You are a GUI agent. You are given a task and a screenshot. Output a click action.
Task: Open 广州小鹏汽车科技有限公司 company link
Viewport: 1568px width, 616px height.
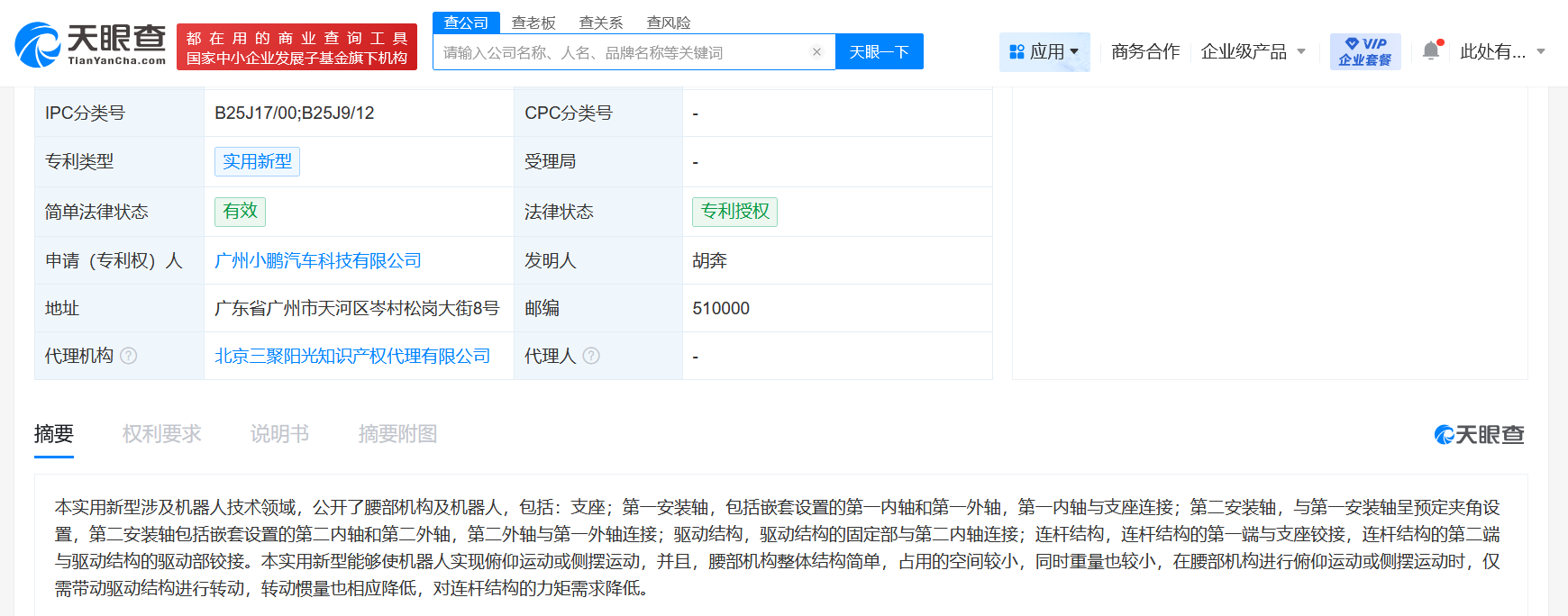pyautogui.click(x=318, y=260)
